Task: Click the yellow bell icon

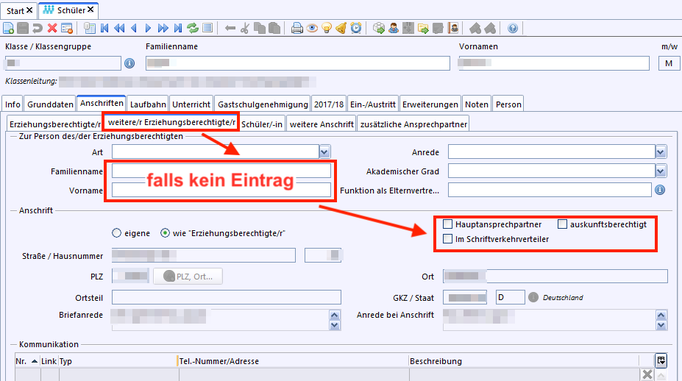Action: tap(341, 28)
